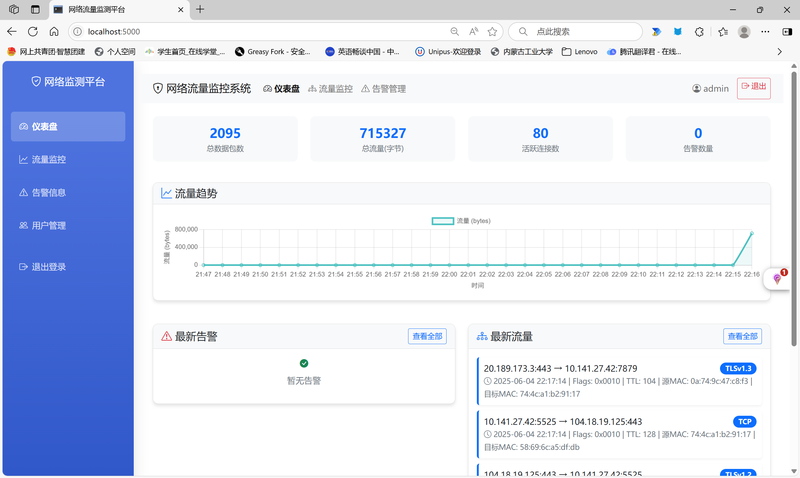Viewport: 800px width, 478px height.
Task: Switch to 流量监控 tab in top navigation
Action: point(330,89)
